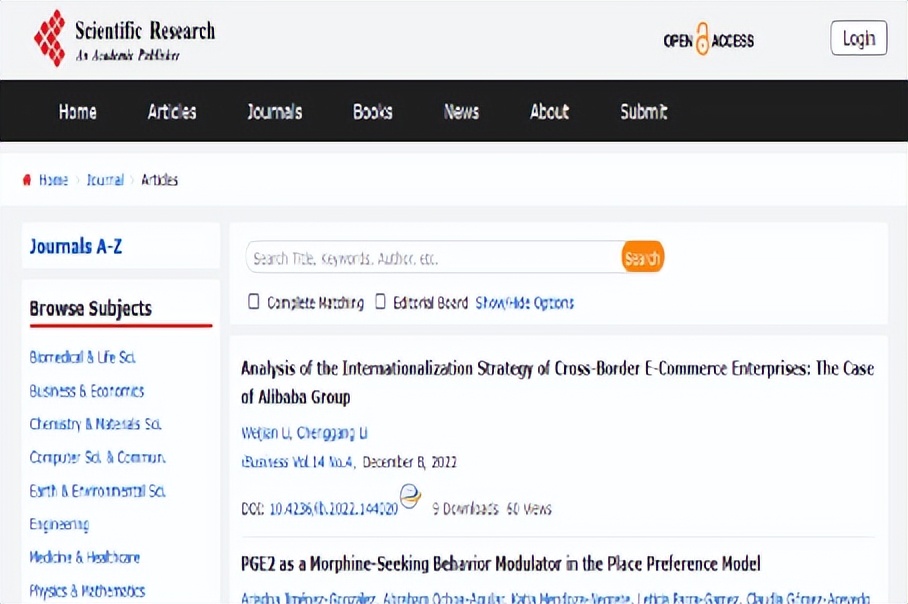The width and height of the screenshot is (908, 604).
Task: Open the About menu item
Action: (x=550, y=111)
